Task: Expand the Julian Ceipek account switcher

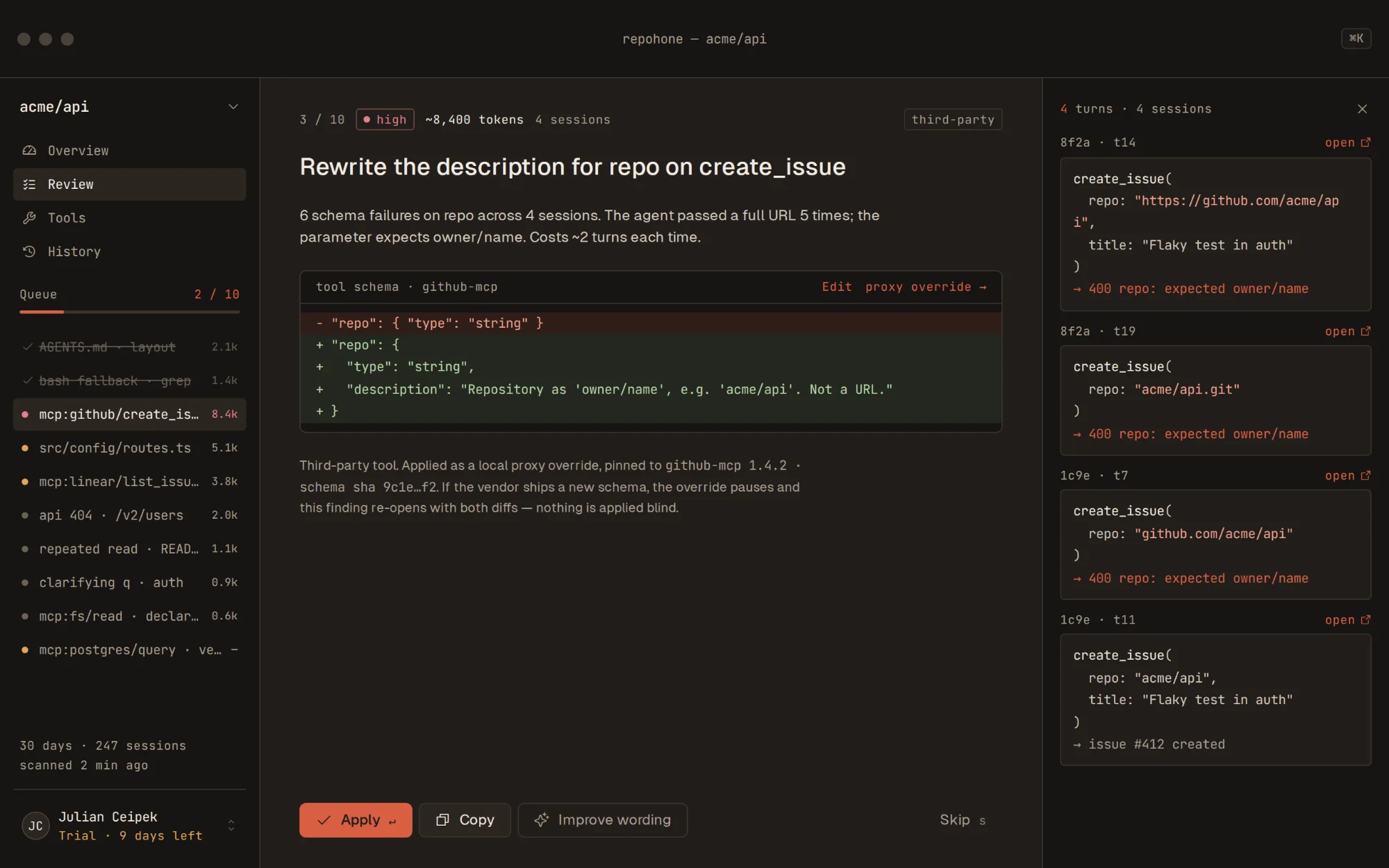Action: click(231, 826)
